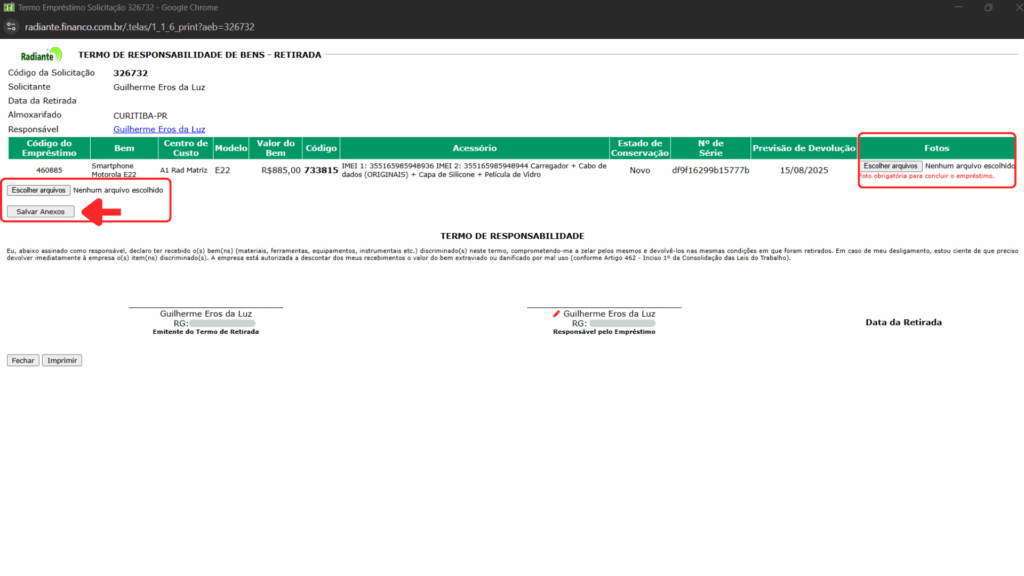The width and height of the screenshot is (1024, 576).
Task: Click the Radiante logo
Action: 41,56
